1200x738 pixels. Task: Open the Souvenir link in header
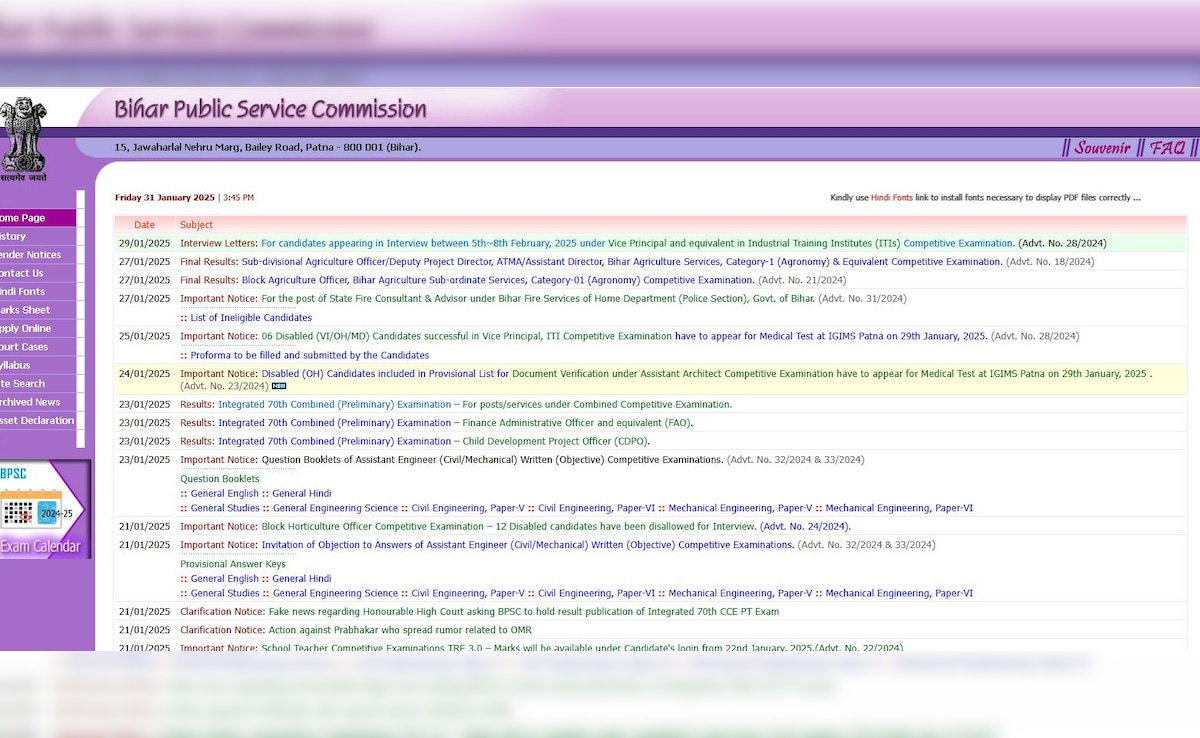coord(1101,148)
